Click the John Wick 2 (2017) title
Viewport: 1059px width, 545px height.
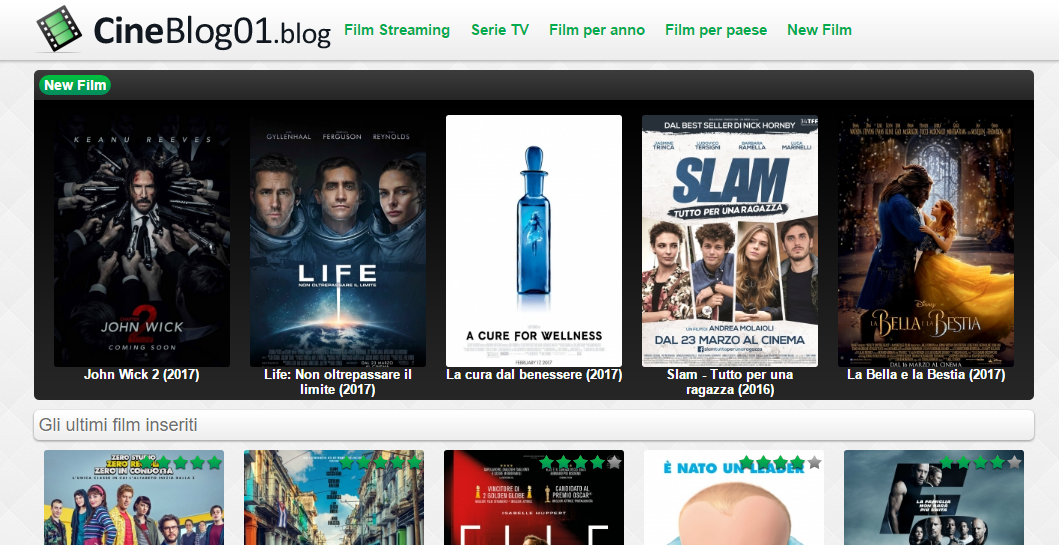[141, 374]
